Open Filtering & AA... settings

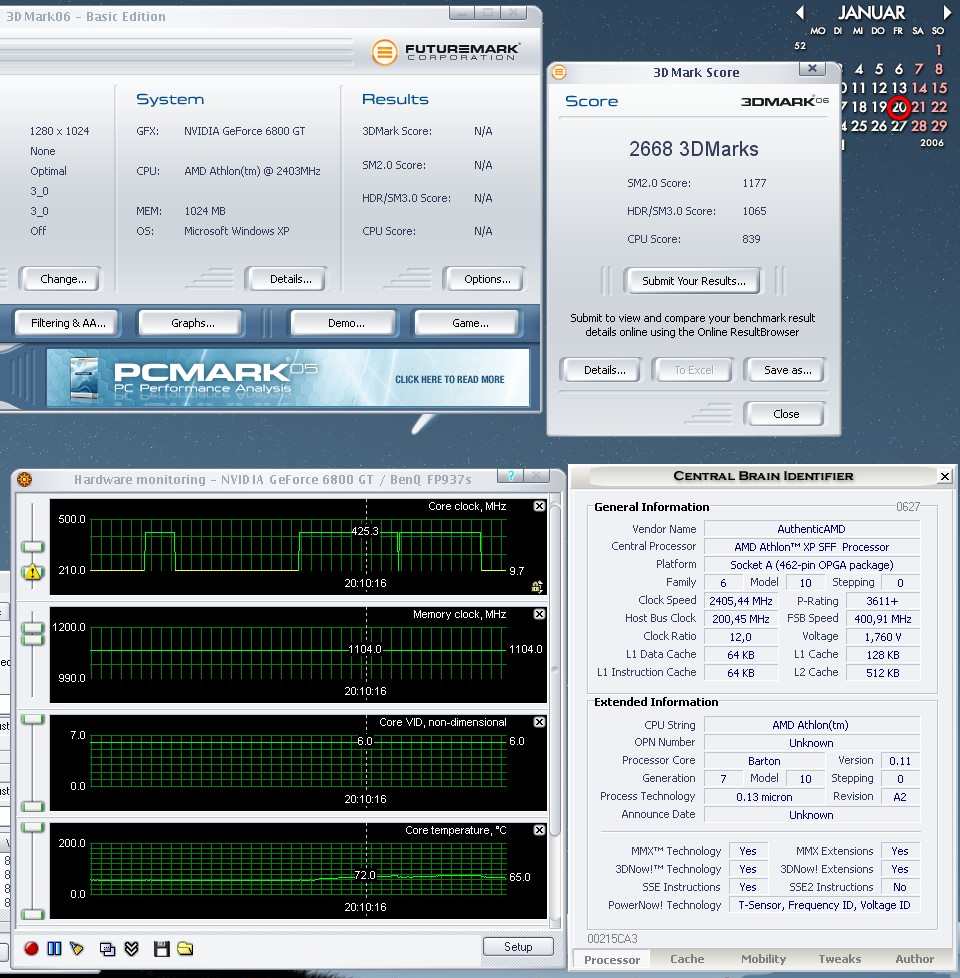click(x=68, y=323)
